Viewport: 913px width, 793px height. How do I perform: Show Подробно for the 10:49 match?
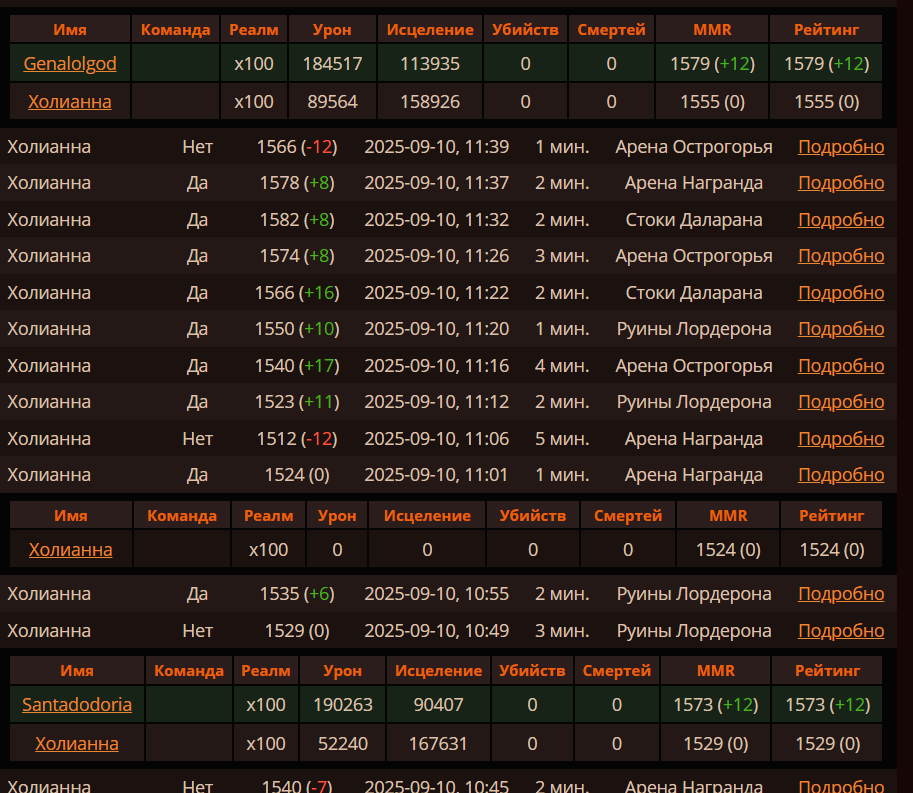click(840, 631)
